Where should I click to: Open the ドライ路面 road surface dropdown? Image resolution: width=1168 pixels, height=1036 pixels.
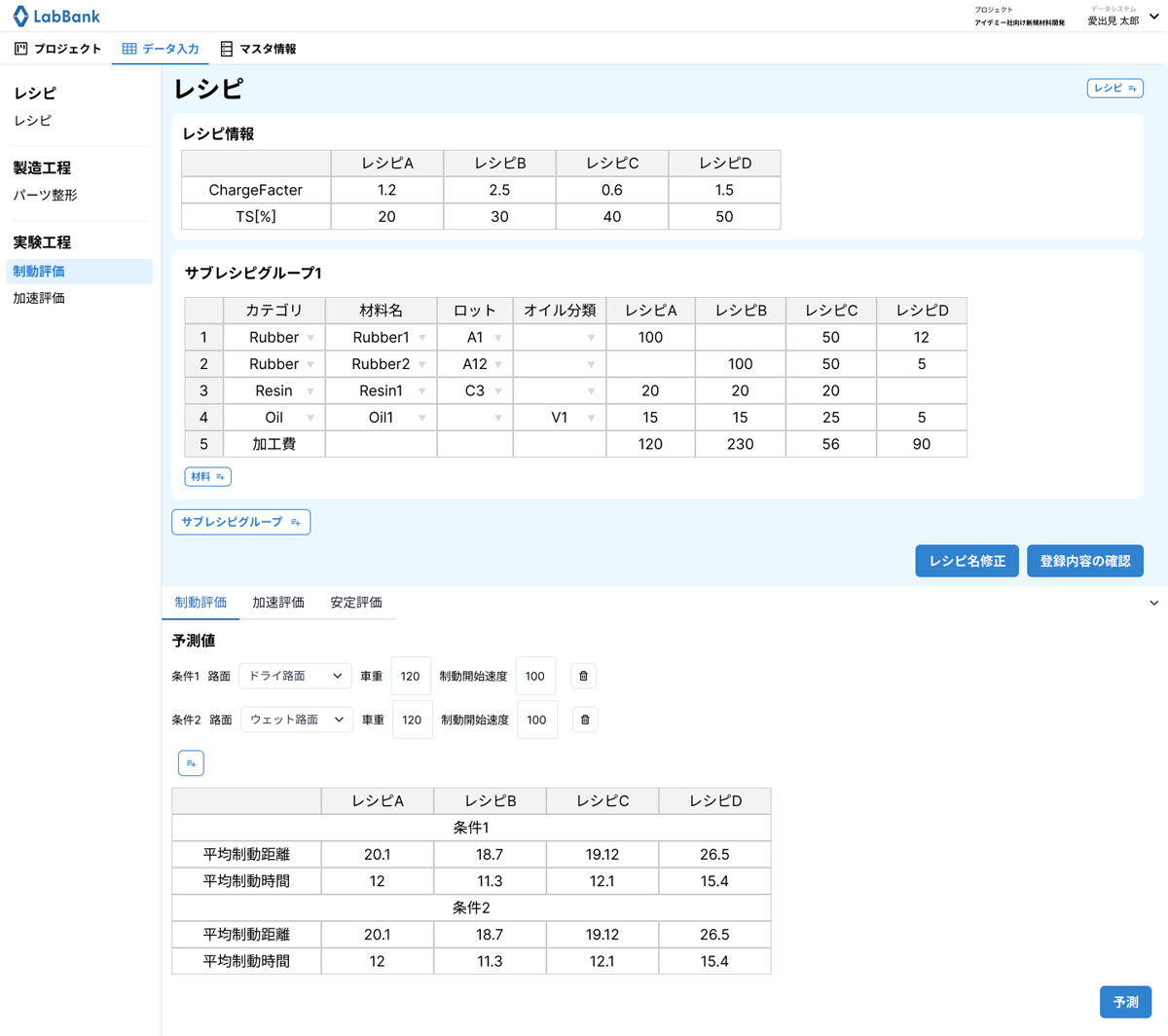pos(295,676)
